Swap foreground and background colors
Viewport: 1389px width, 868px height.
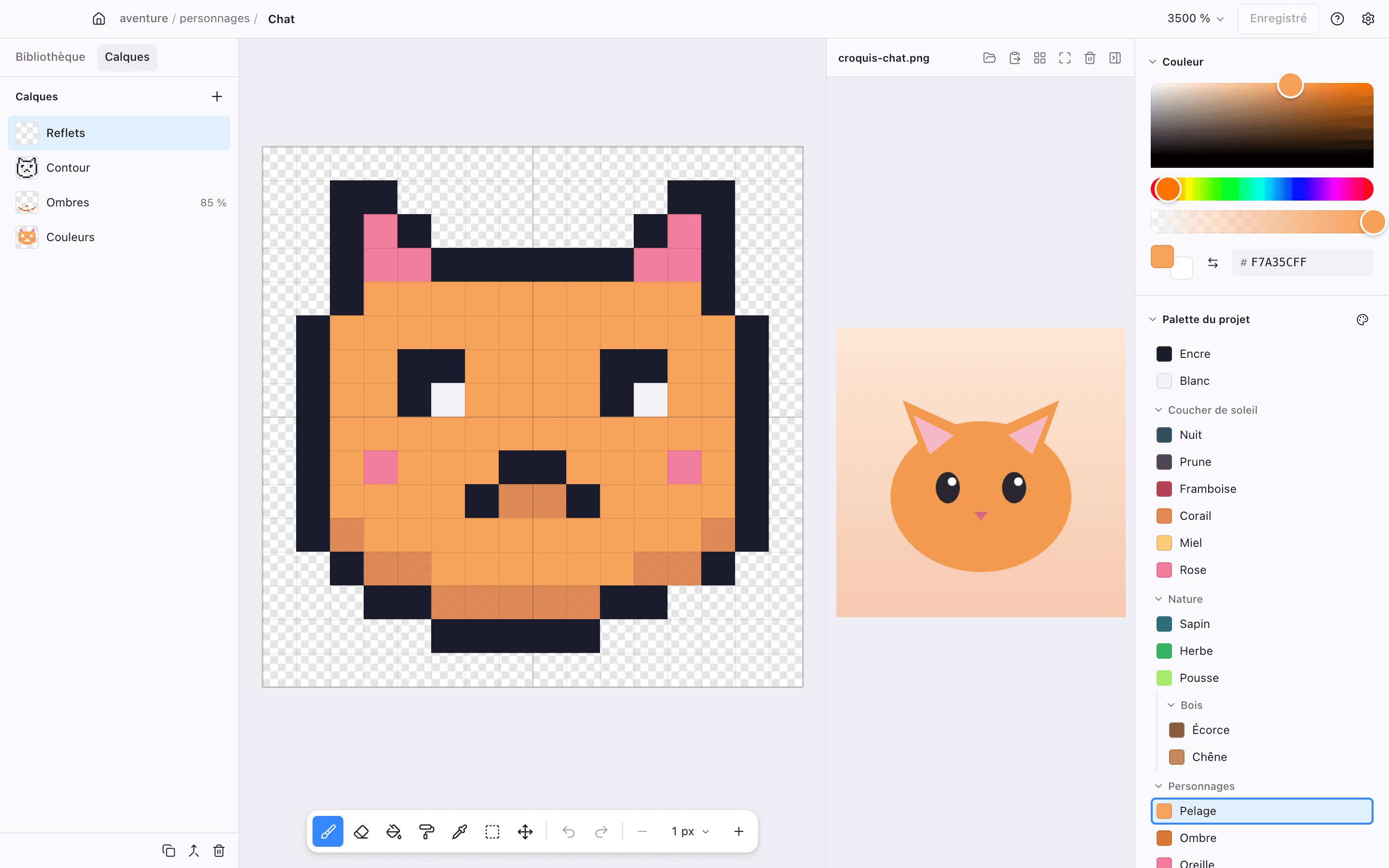click(1213, 262)
